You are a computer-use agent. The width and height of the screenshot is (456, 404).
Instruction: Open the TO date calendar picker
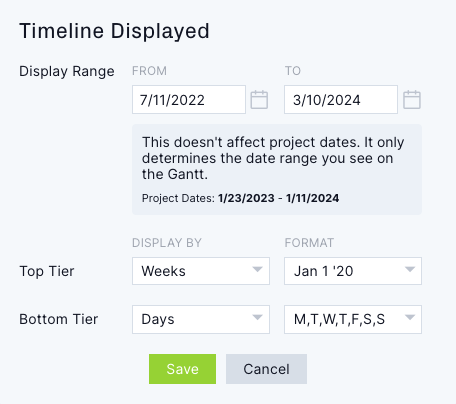coord(412,100)
